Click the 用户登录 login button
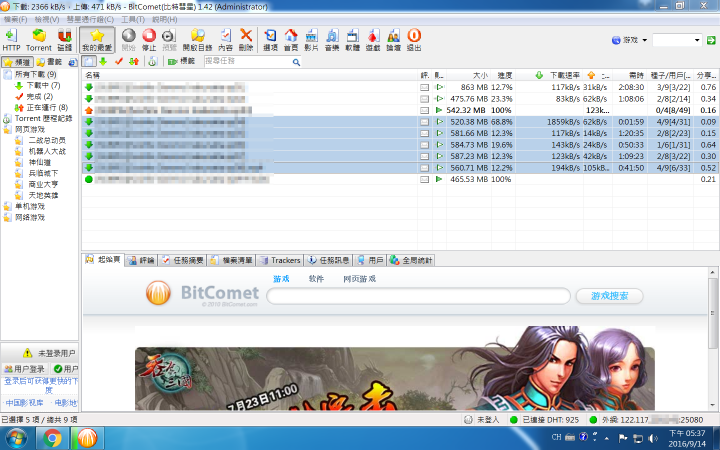This screenshot has width=720, height=450. point(25,369)
